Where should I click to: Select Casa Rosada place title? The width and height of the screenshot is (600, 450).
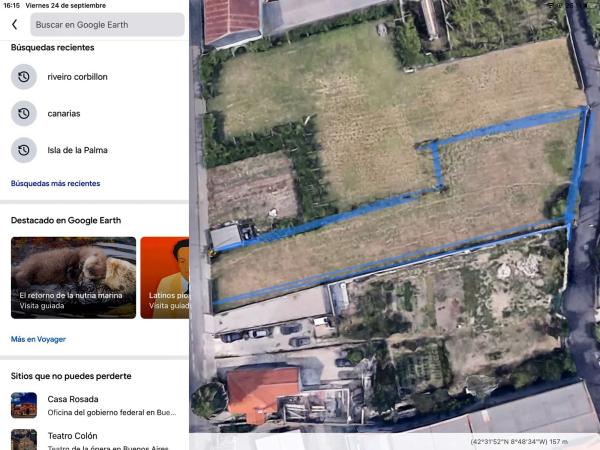pyautogui.click(x=73, y=399)
